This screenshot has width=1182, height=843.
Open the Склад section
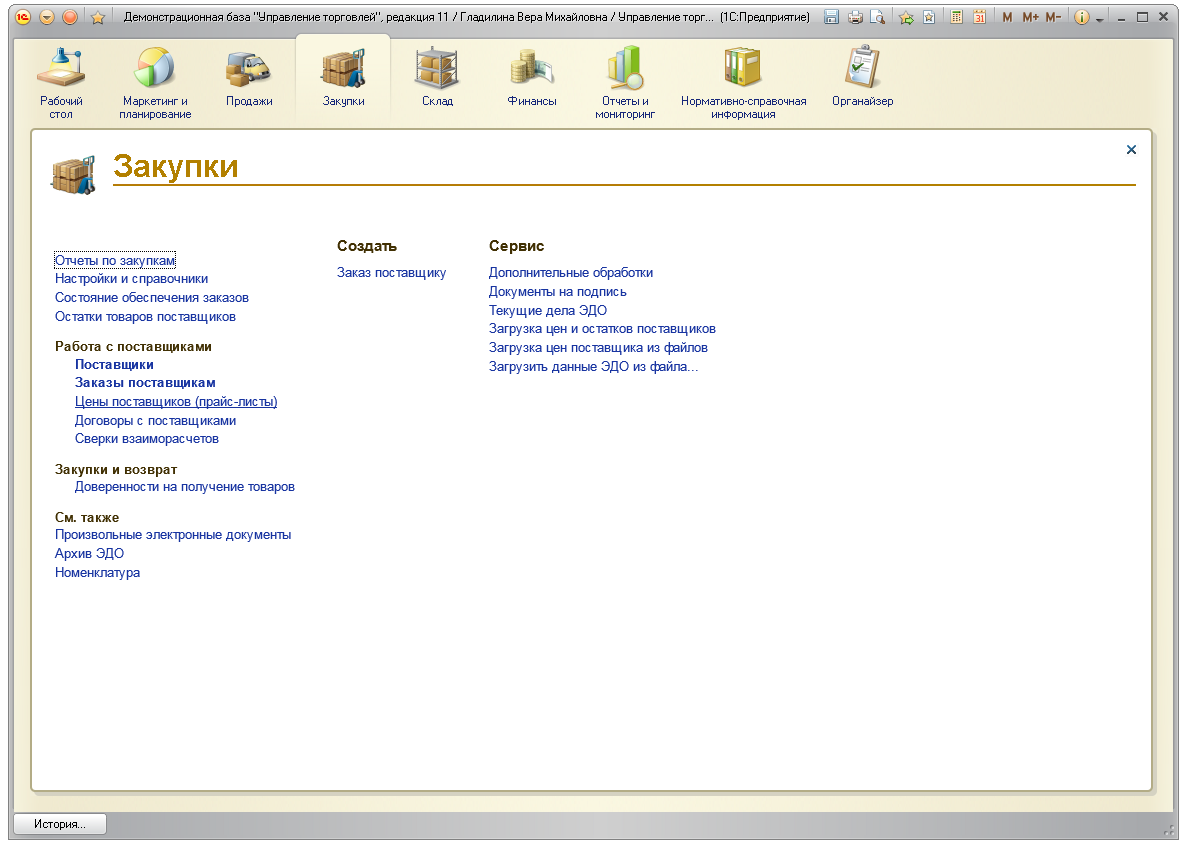[x=437, y=77]
